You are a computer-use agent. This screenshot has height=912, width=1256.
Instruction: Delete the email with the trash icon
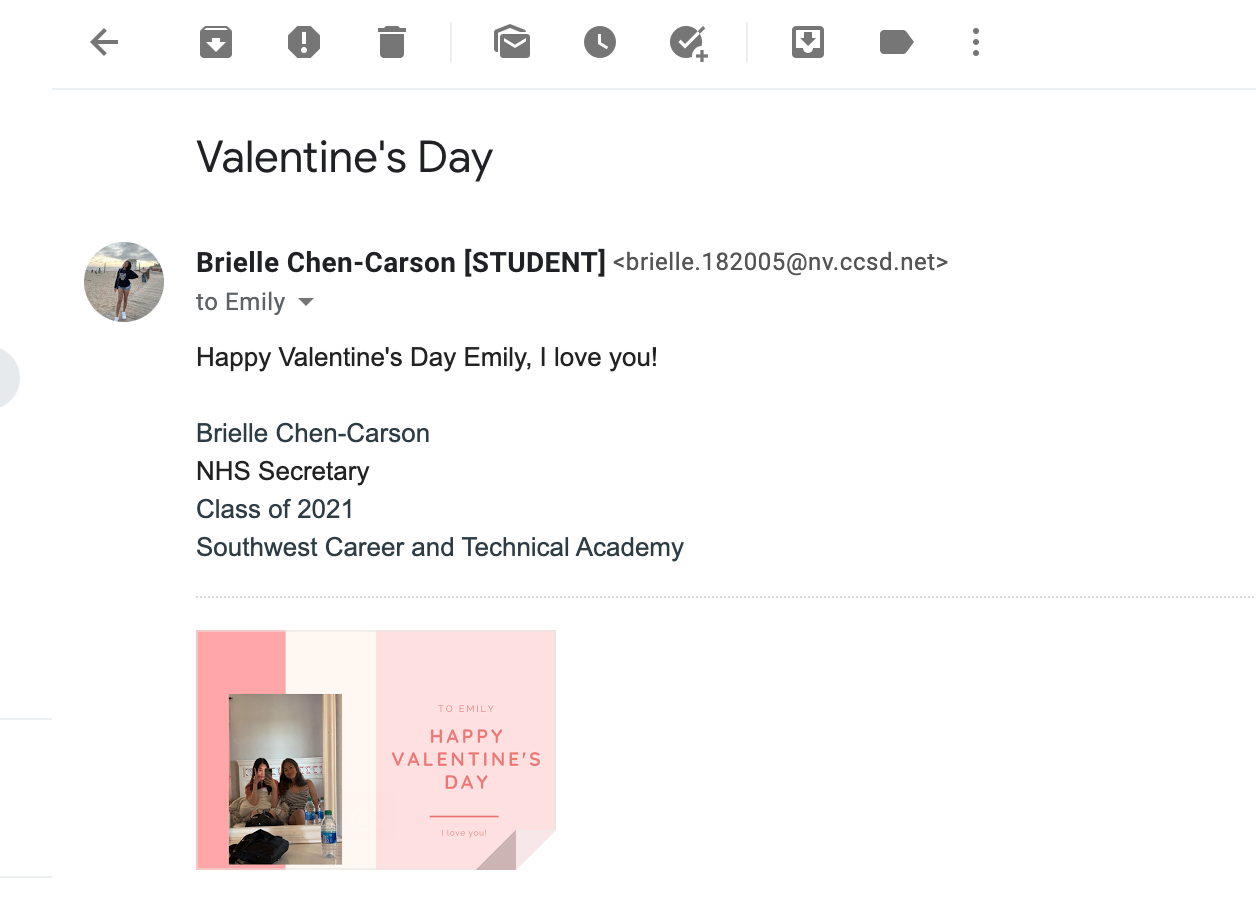[392, 42]
